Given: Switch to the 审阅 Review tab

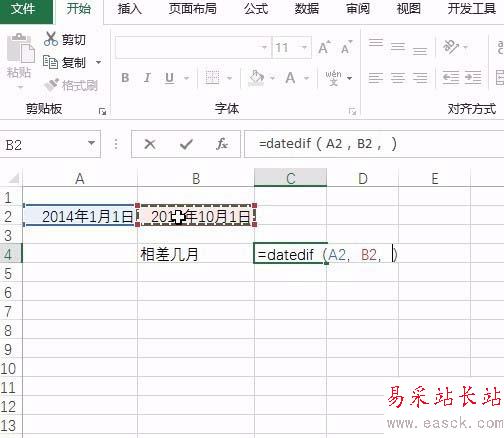Looking at the screenshot, I should 358,9.
